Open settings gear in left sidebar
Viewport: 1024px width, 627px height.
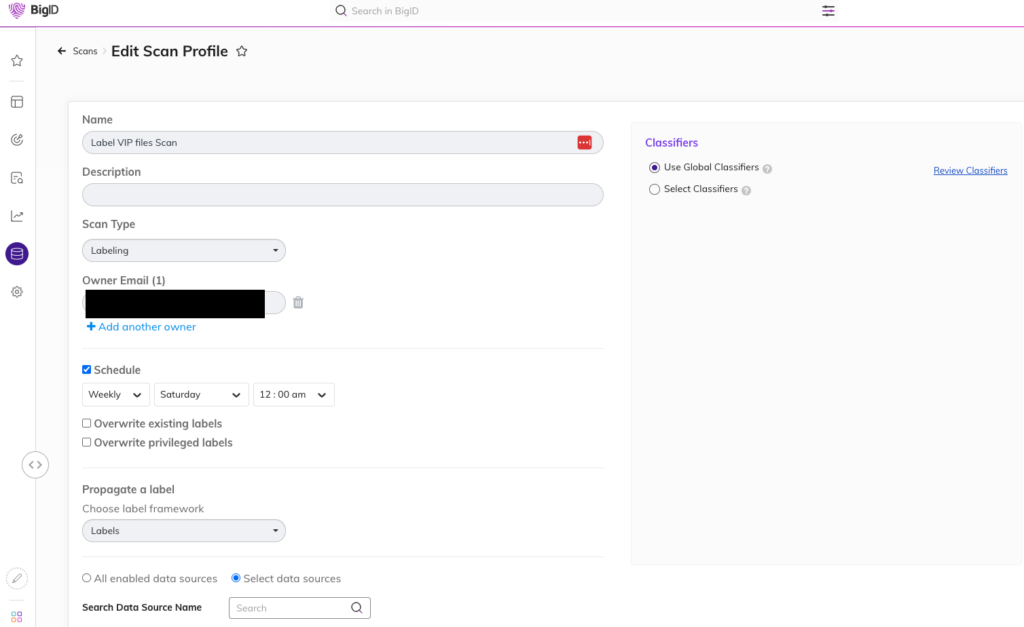[x=17, y=292]
